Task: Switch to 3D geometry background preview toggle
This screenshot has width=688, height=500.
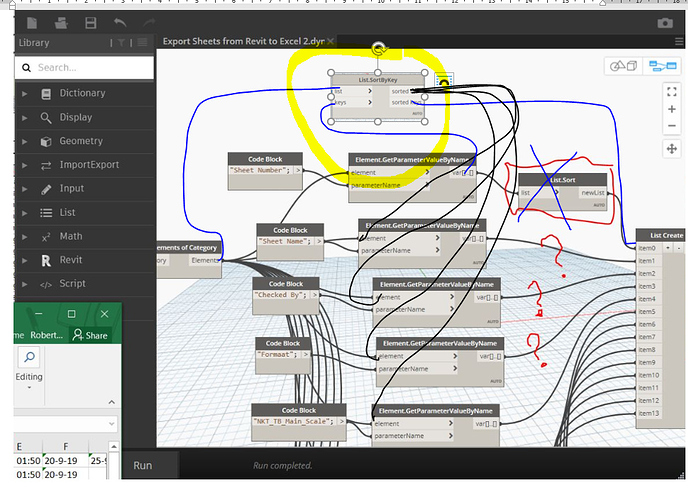Action: [624, 66]
